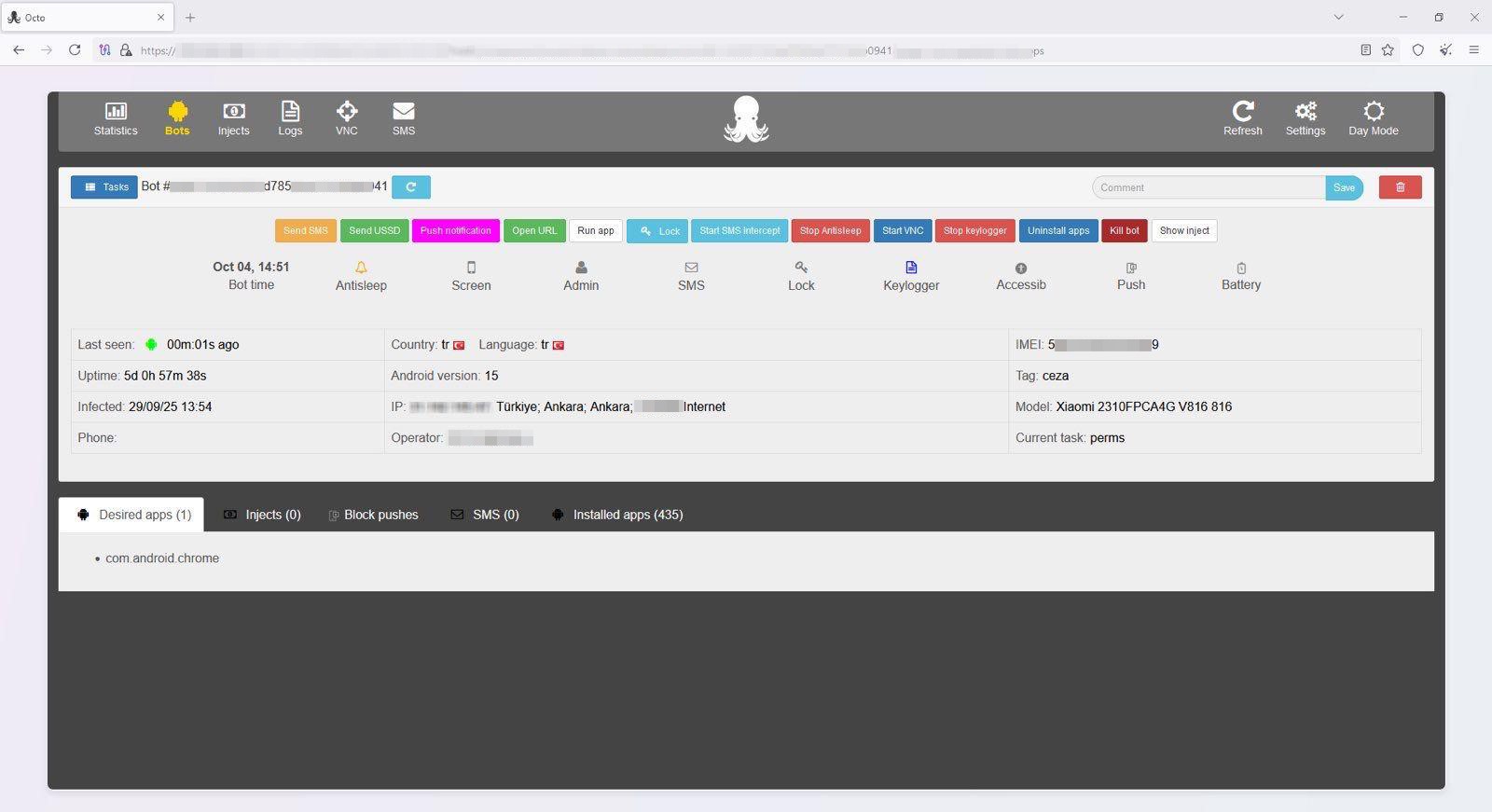The image size is (1492, 812).
Task: Click into the Comment text field
Action: (1208, 187)
